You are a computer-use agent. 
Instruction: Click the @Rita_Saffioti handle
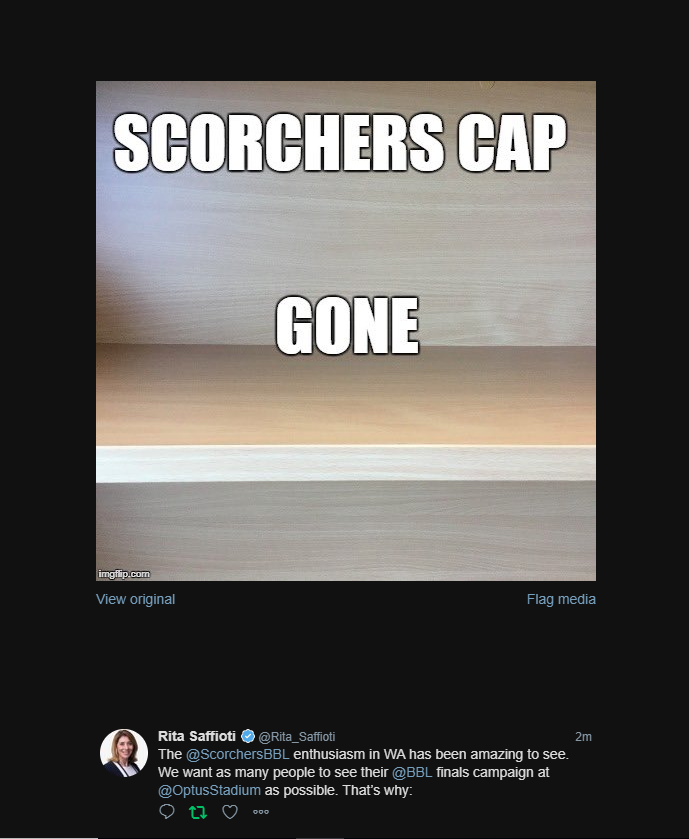click(x=297, y=737)
